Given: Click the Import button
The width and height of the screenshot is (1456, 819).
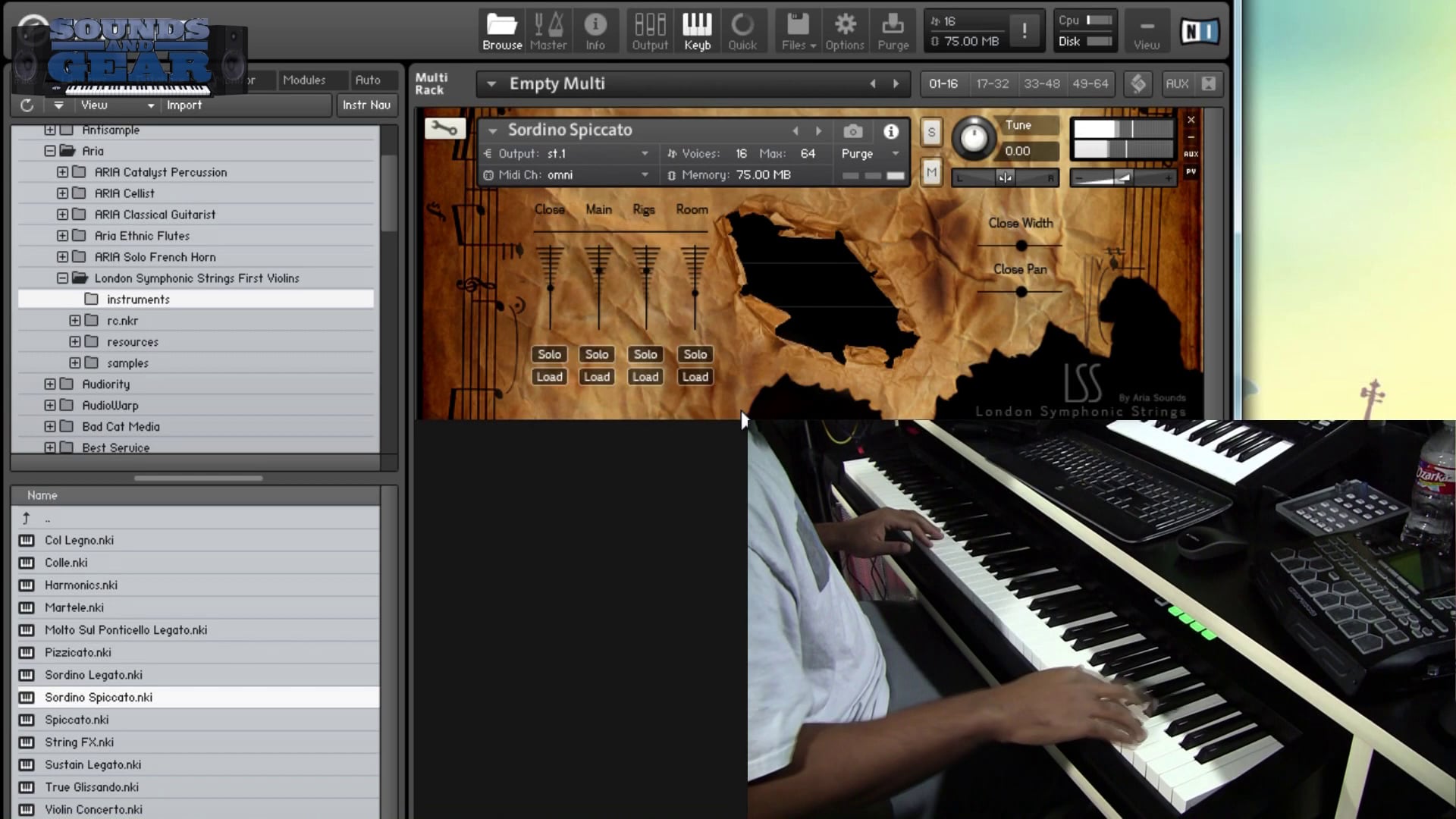Looking at the screenshot, I should [x=184, y=105].
